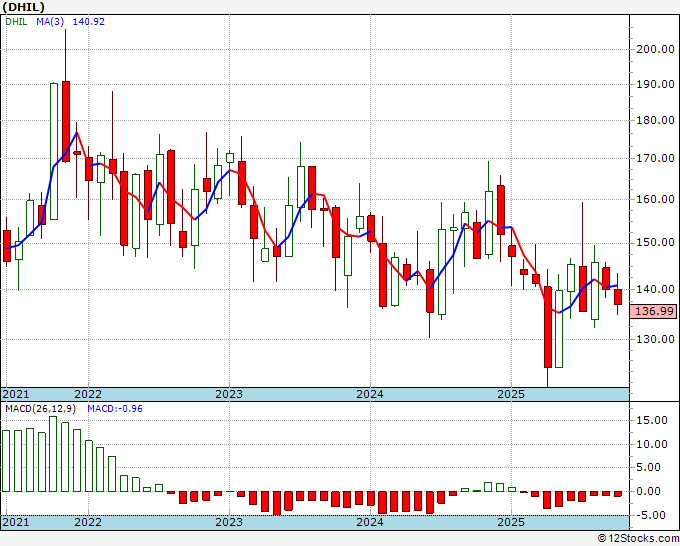Select the 2022 marker on price timeline

click(x=88, y=394)
